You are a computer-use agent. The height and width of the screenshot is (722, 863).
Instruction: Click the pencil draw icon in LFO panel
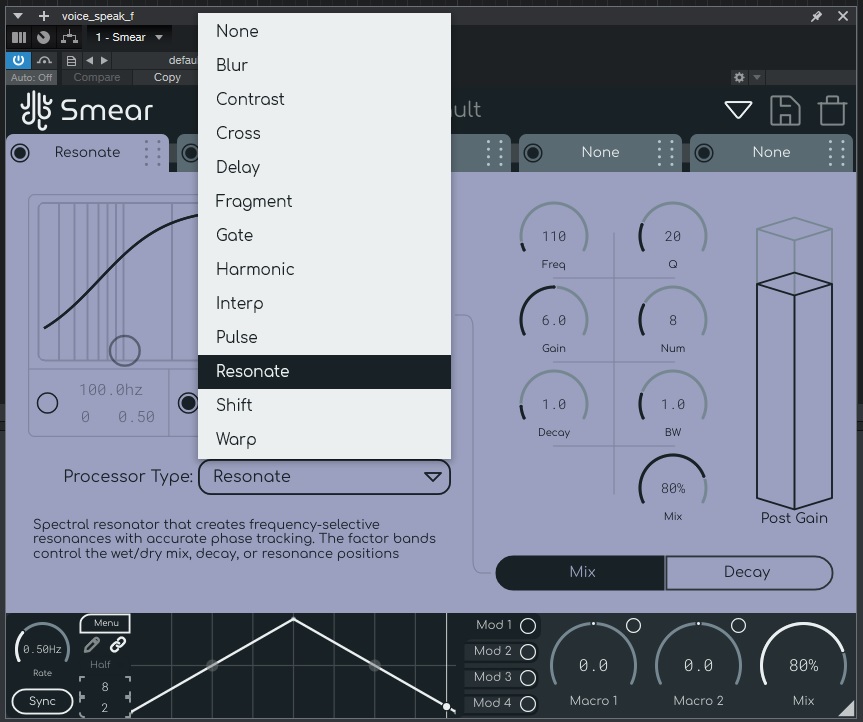click(x=92, y=644)
